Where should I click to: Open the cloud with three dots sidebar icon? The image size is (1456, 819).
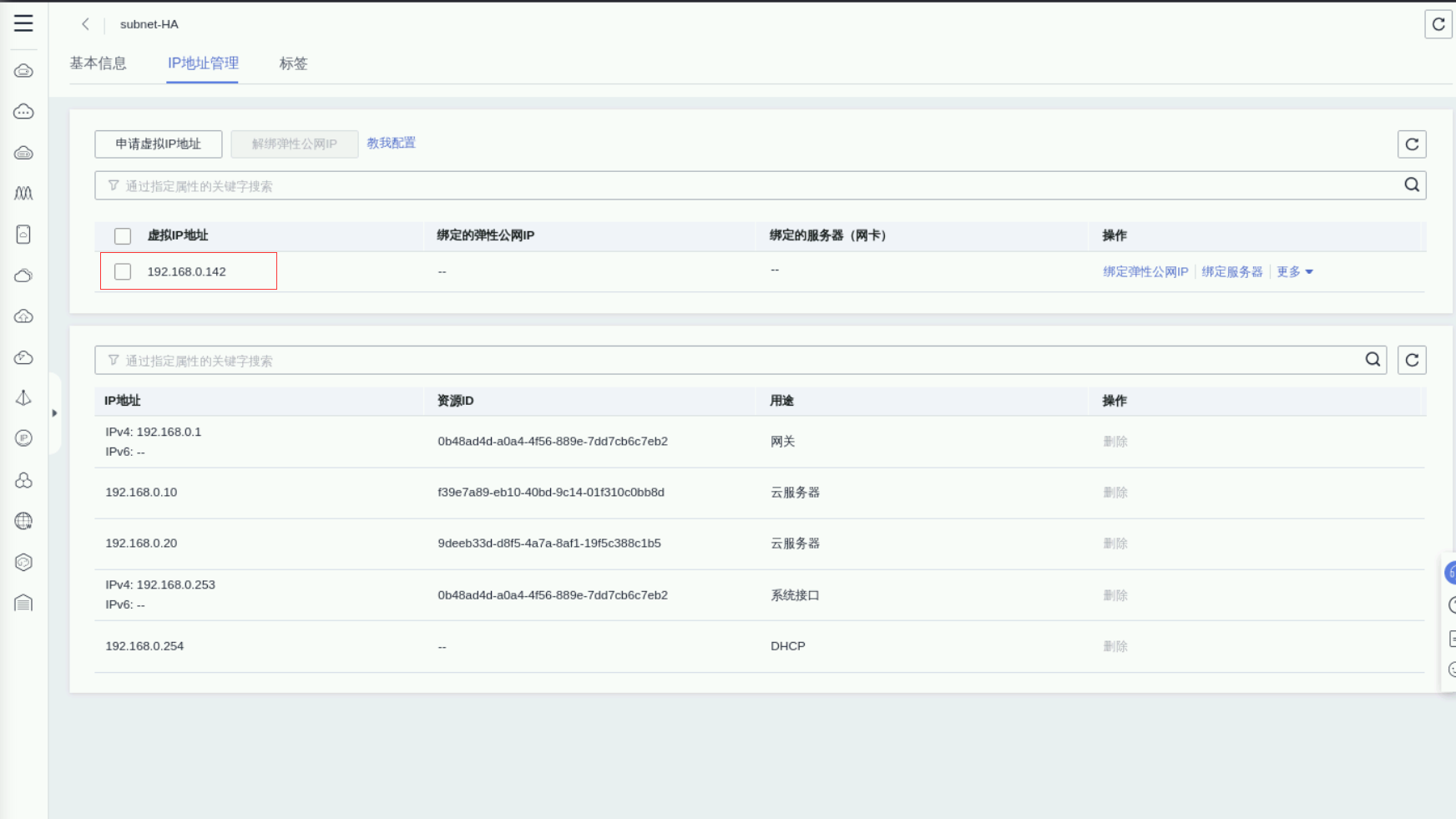[x=23, y=112]
